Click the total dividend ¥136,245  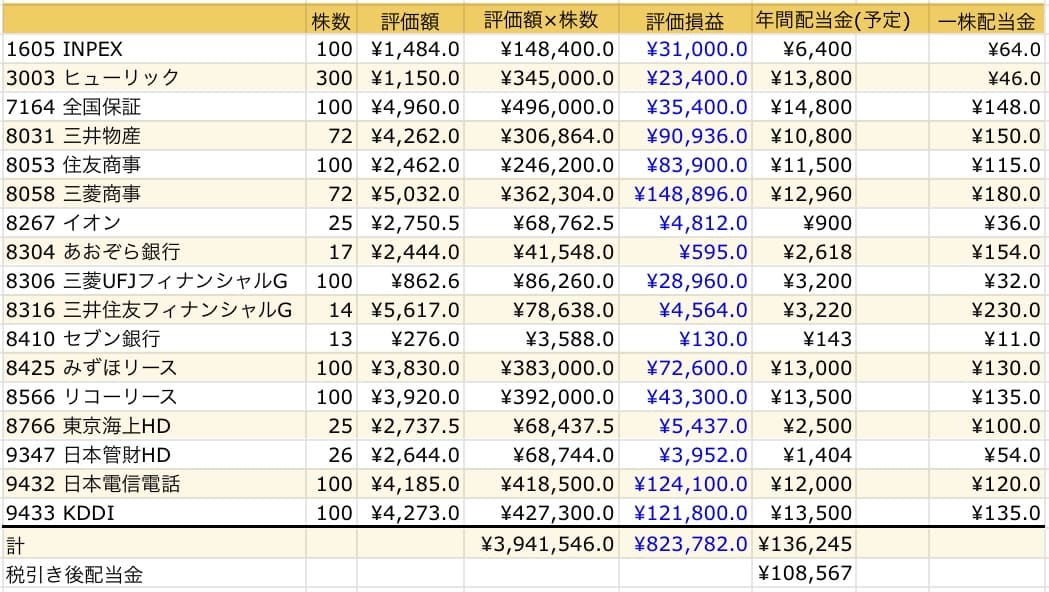coord(803,544)
